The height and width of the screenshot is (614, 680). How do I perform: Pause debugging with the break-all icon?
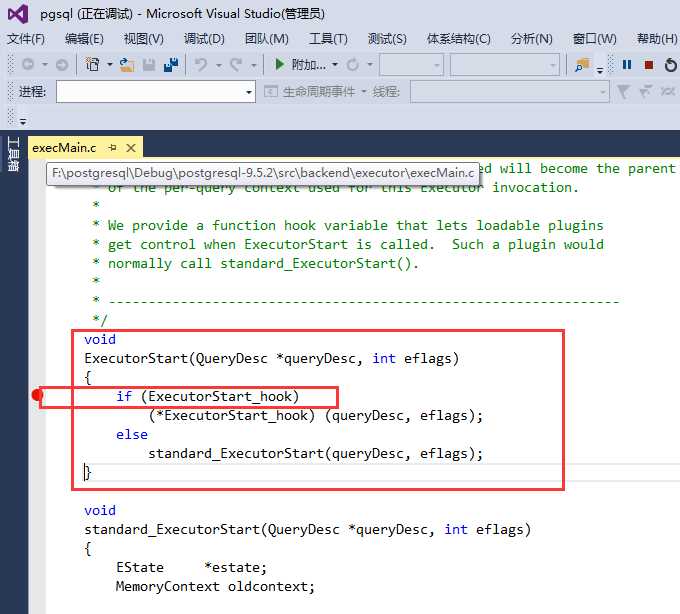point(627,65)
